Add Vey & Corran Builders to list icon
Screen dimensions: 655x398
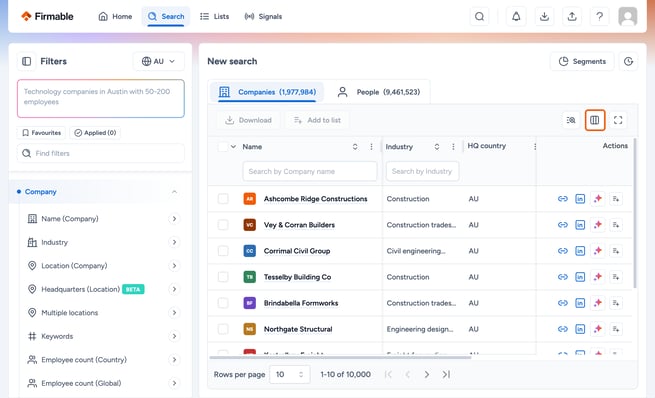point(616,225)
